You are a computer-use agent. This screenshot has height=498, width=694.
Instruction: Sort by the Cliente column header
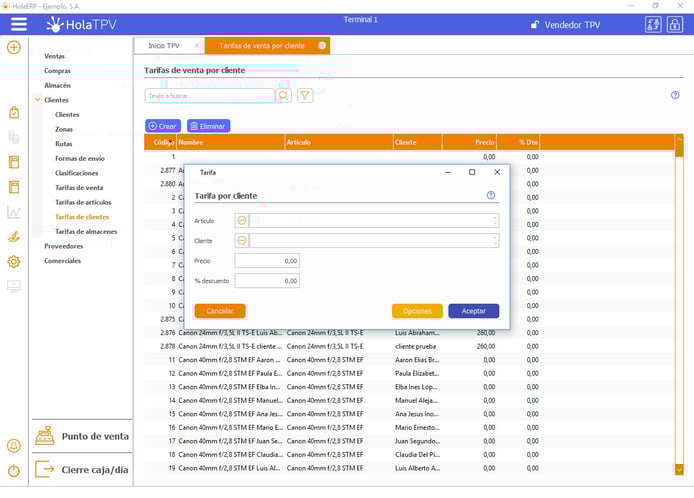pyautogui.click(x=417, y=142)
